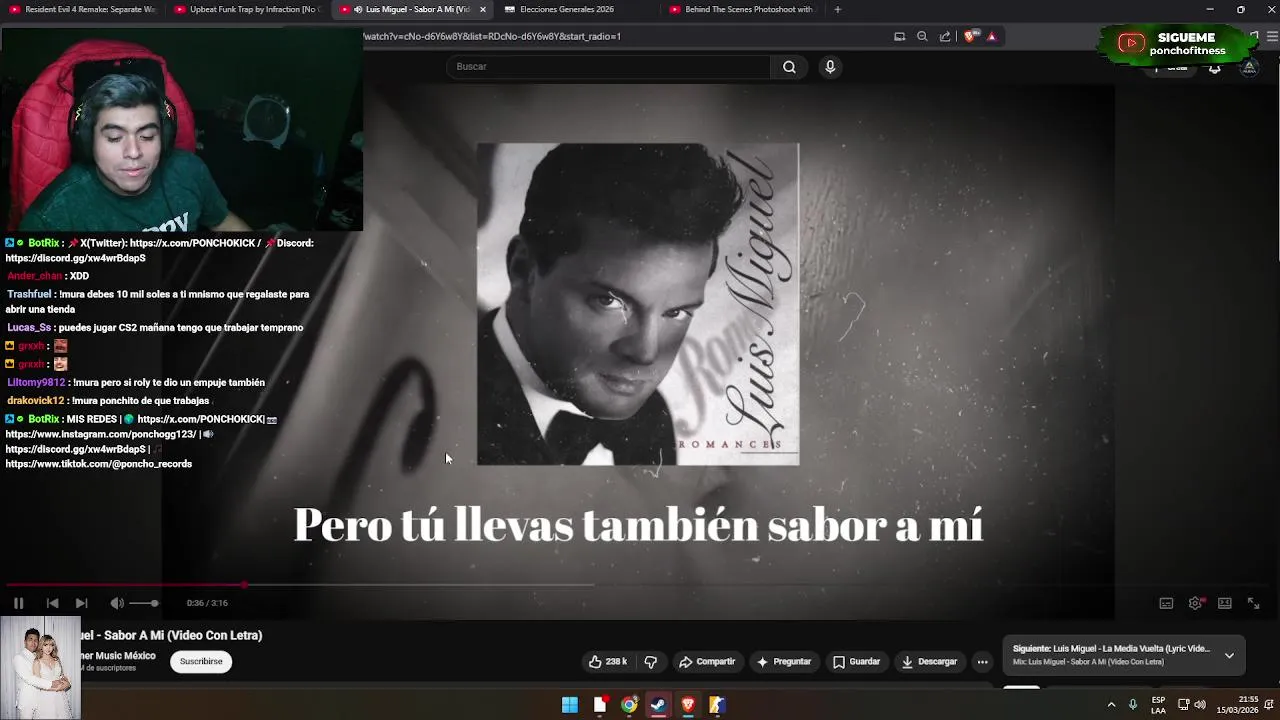Viewport: 1280px width, 720px height.
Task: Open the player settings gear
Action: 1195,603
